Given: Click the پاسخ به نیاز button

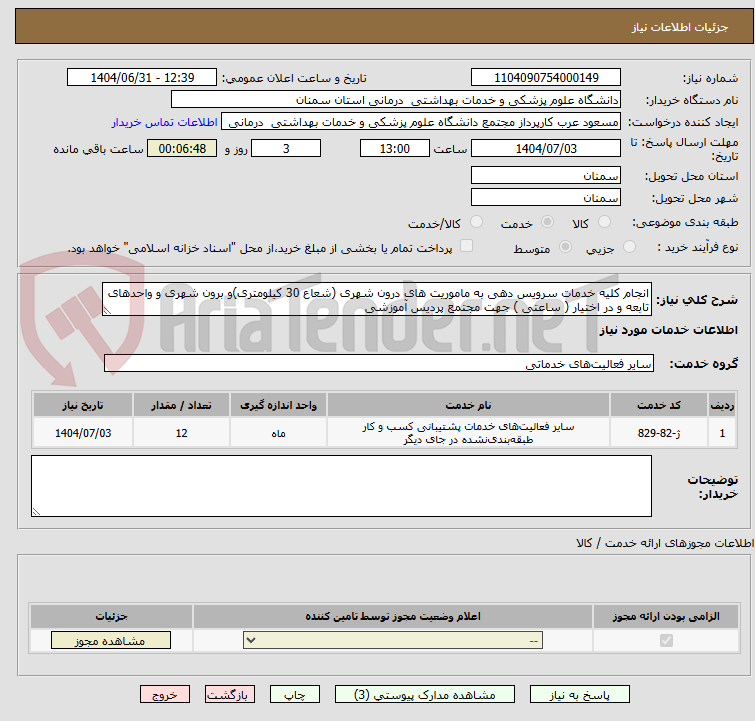Looking at the screenshot, I should tap(579, 695).
